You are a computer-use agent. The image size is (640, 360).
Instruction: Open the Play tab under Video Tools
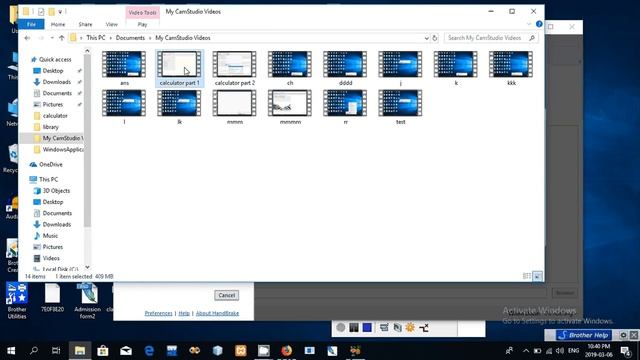tap(142, 24)
